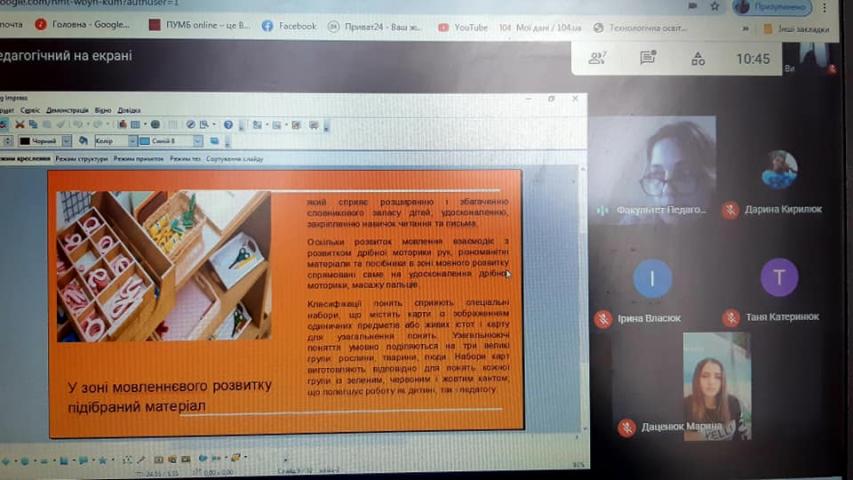Expand hidden bookmarks chevron in Chrome
The height and width of the screenshot is (480, 853).
pos(745,28)
